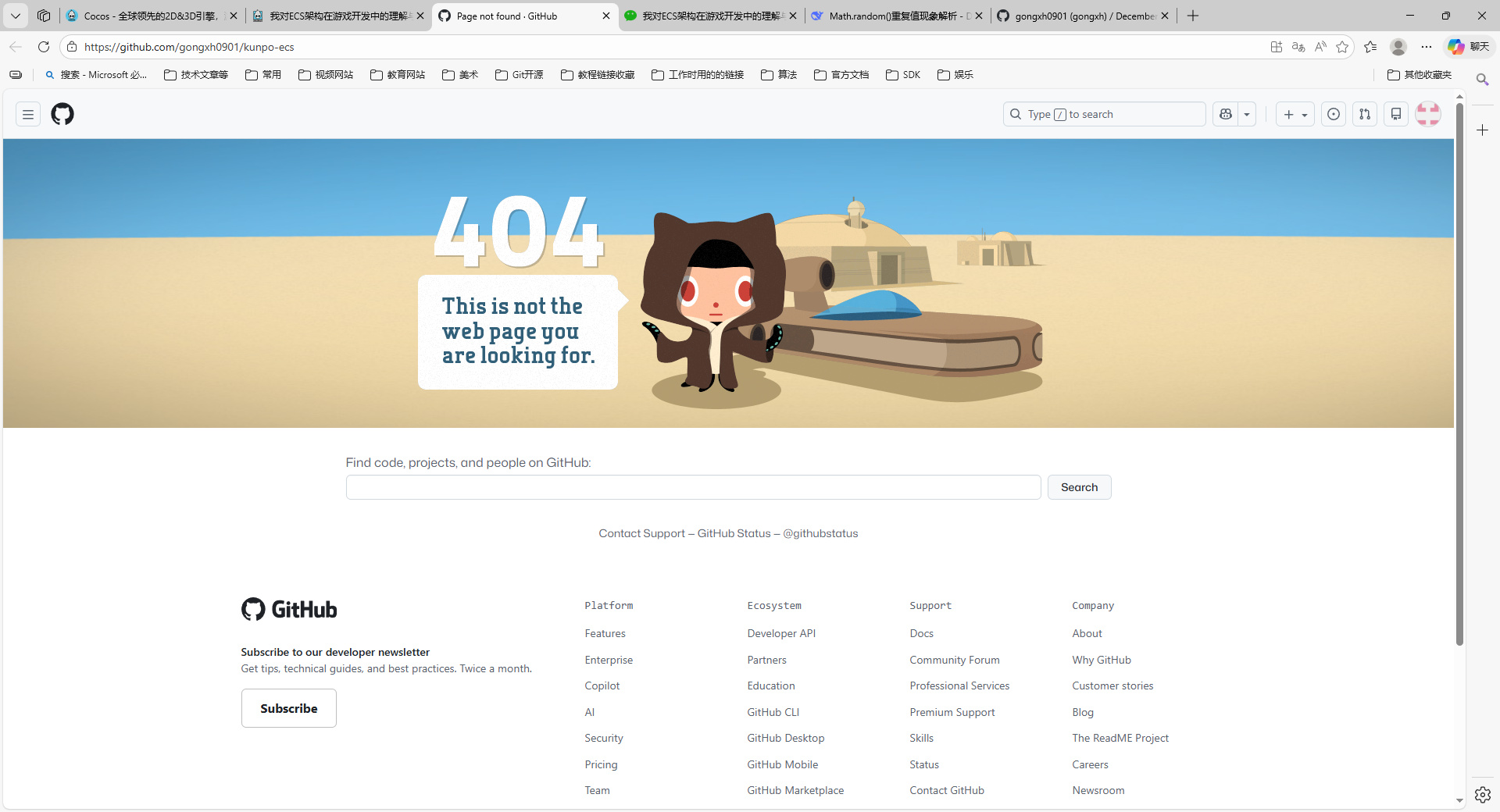Focus the GitHub header search box

pos(1104,115)
